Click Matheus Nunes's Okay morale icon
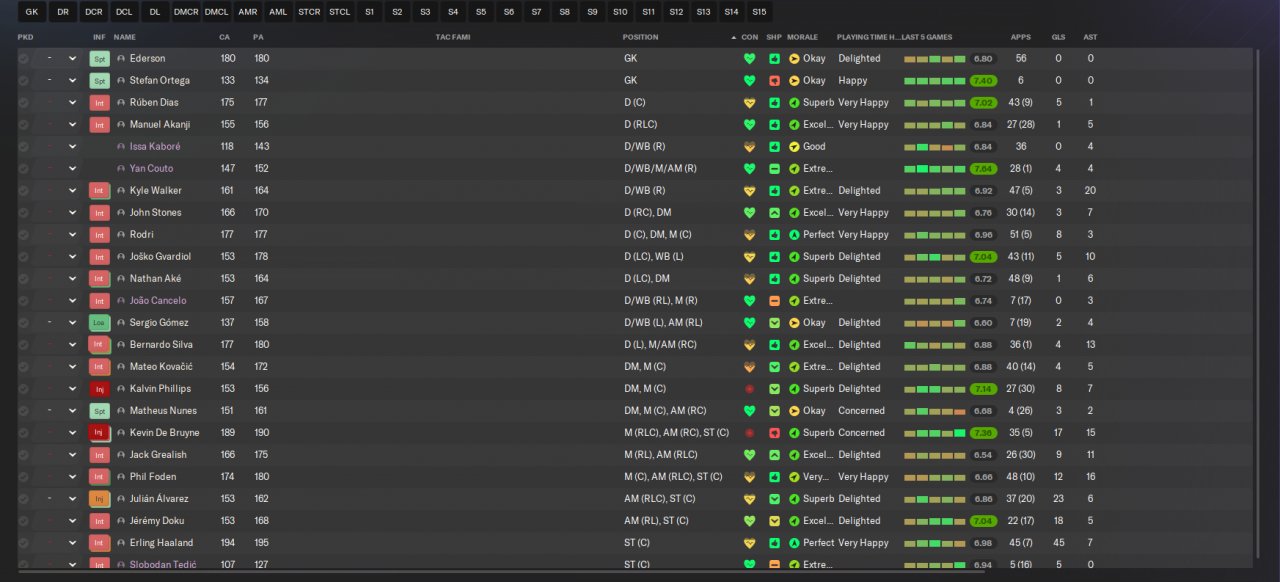Image resolution: width=1280 pixels, height=582 pixels. pyautogui.click(x=794, y=410)
